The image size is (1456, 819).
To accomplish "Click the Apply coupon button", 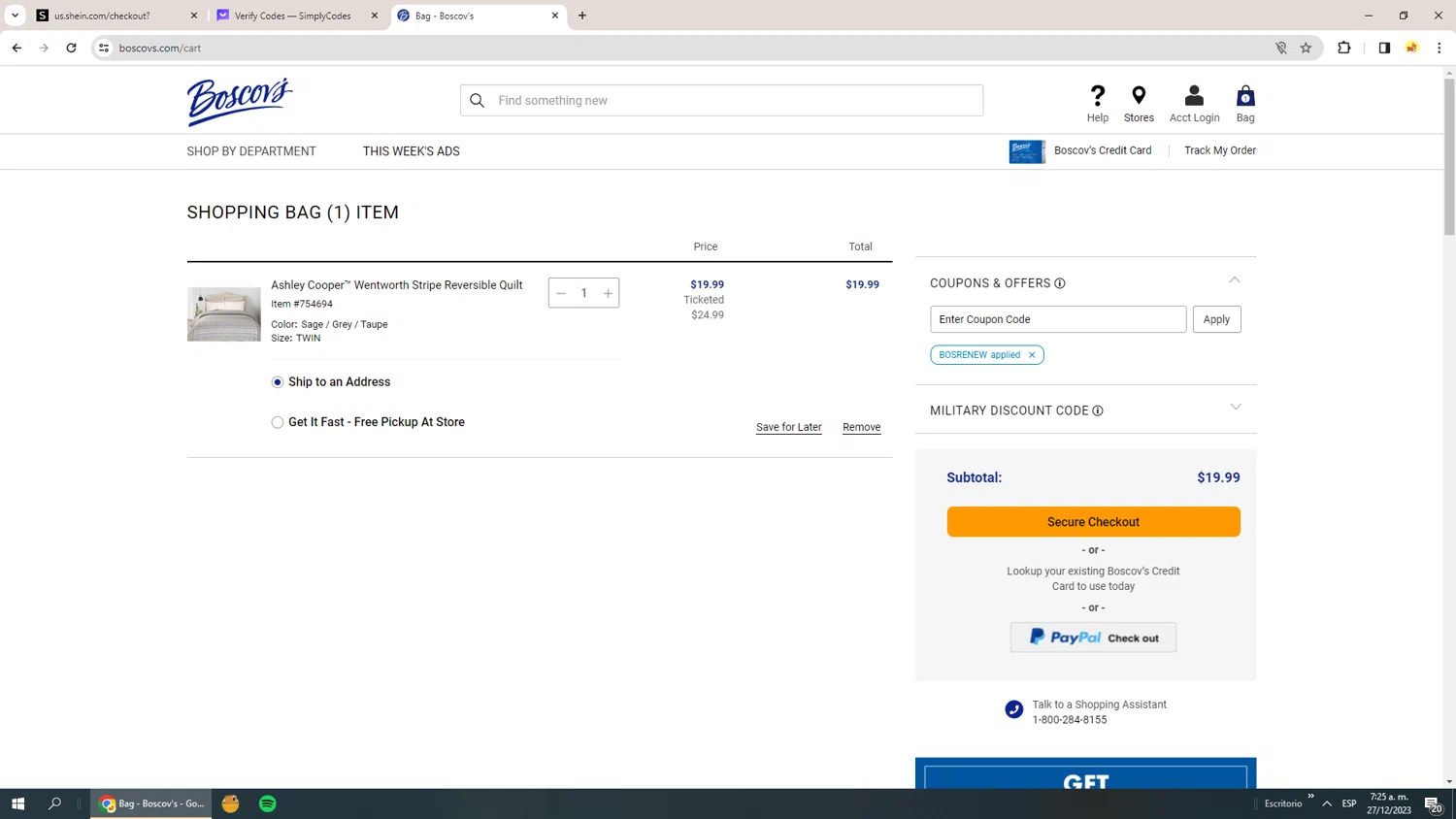I will [1216, 319].
